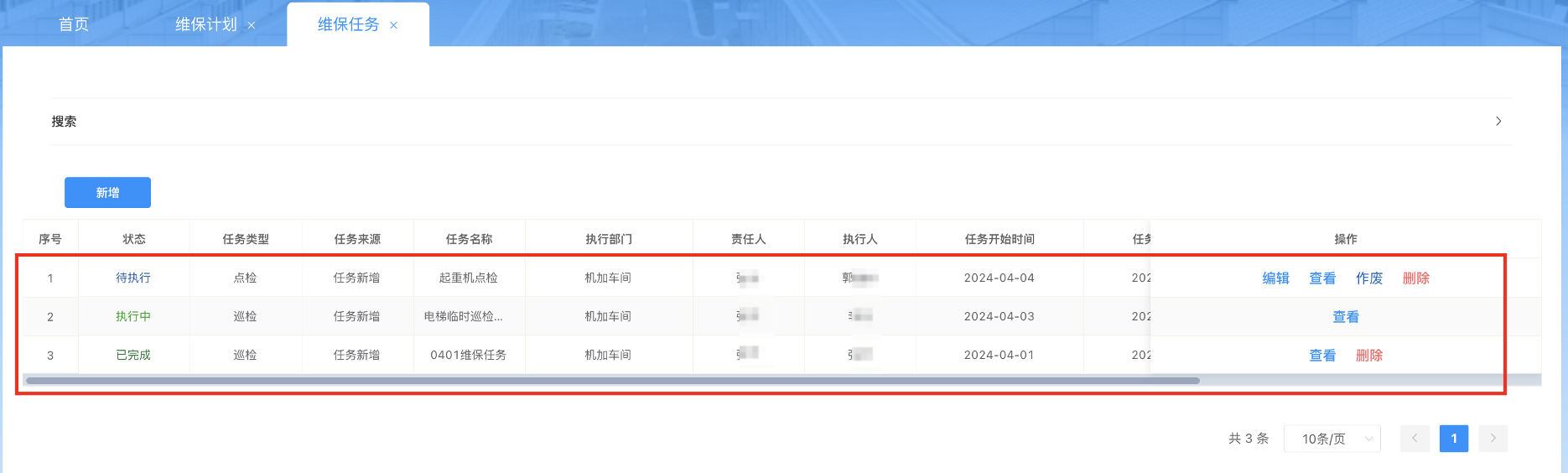Delete the 0401维保任务 task
Viewport: 1568px width, 473px height.
pyautogui.click(x=1368, y=356)
